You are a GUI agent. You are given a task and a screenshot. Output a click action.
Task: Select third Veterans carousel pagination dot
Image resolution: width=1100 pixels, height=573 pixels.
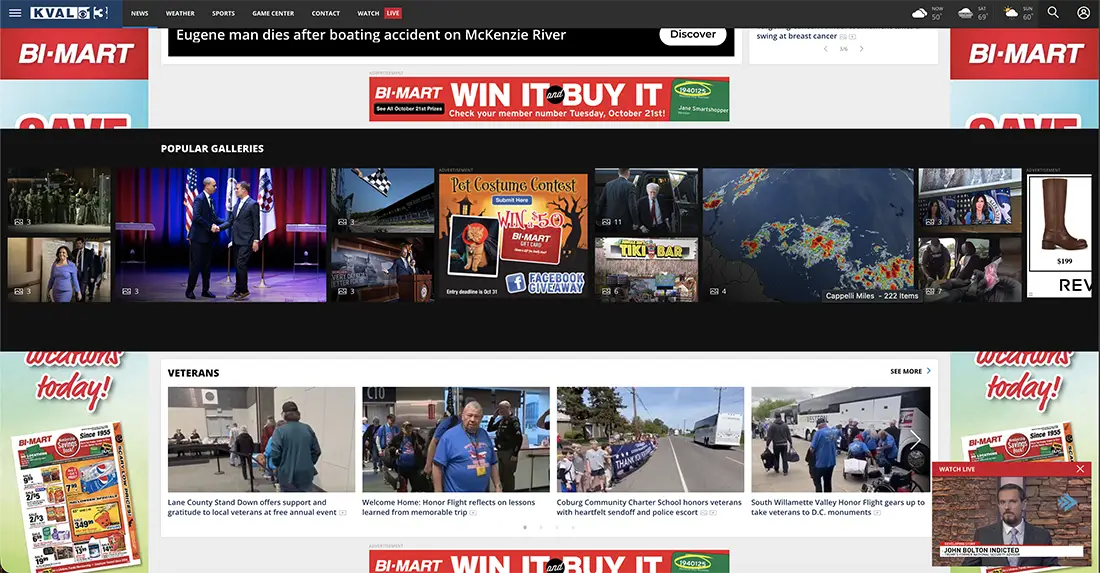[557, 527]
